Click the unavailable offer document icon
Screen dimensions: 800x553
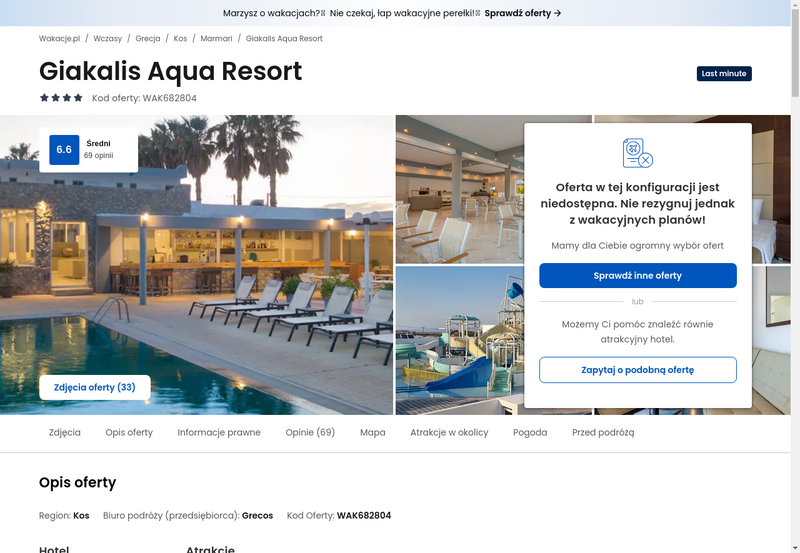point(638,153)
